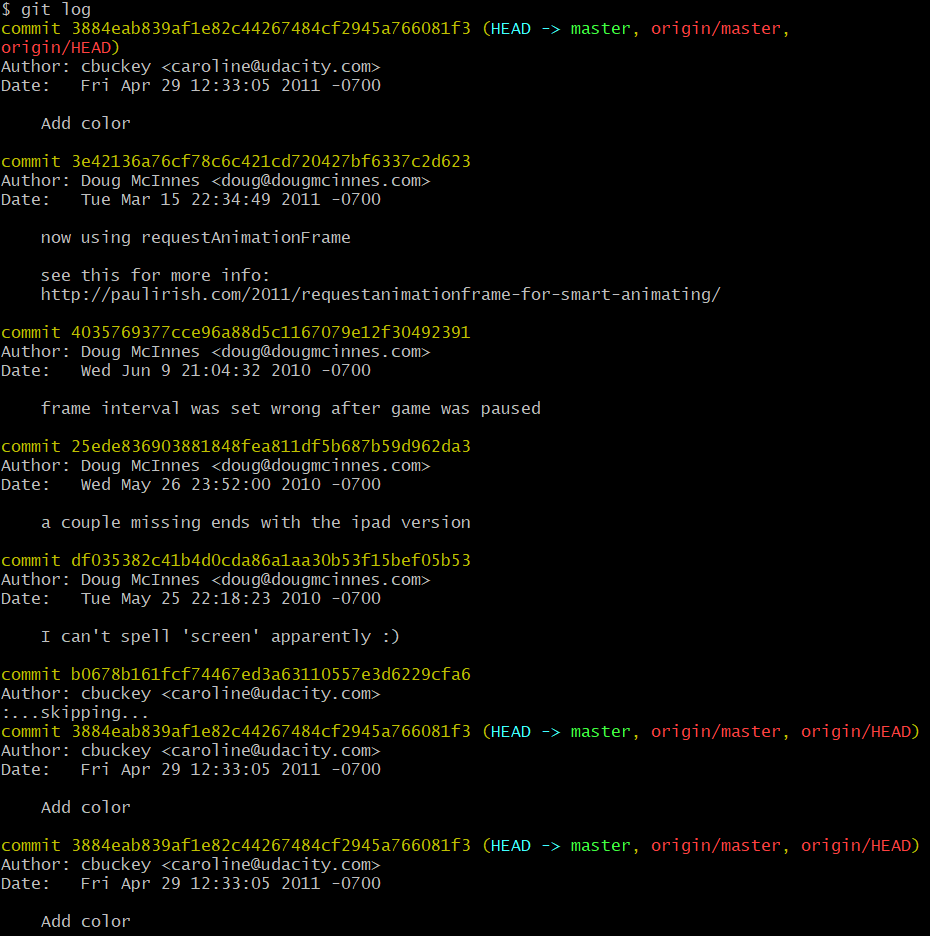The height and width of the screenshot is (936, 930).
Task: Select commit hash 25ede836903881848fea811df5b687b59d962da3
Action: pyautogui.click(x=271, y=447)
